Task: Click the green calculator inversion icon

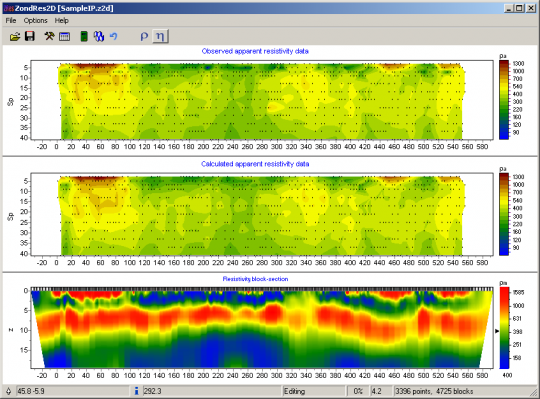Action: [84, 36]
